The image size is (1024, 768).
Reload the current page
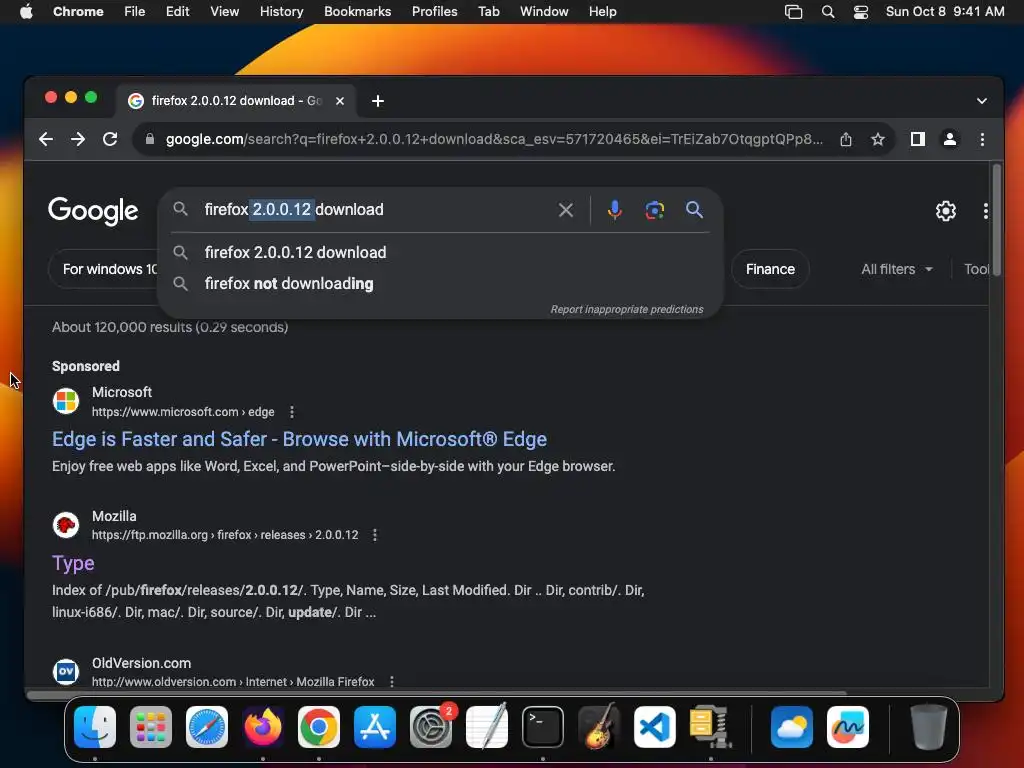(x=110, y=139)
